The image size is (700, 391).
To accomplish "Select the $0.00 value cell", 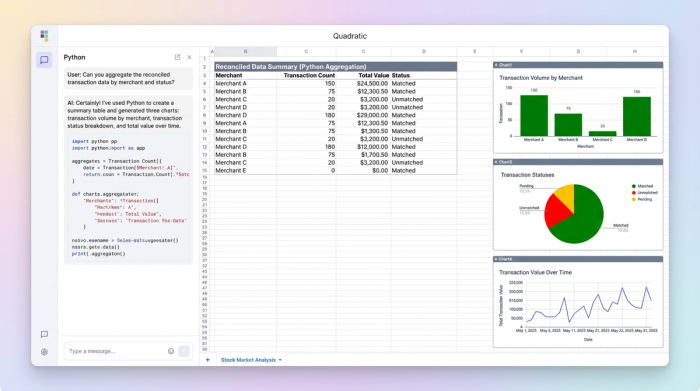I will pyautogui.click(x=363, y=171).
